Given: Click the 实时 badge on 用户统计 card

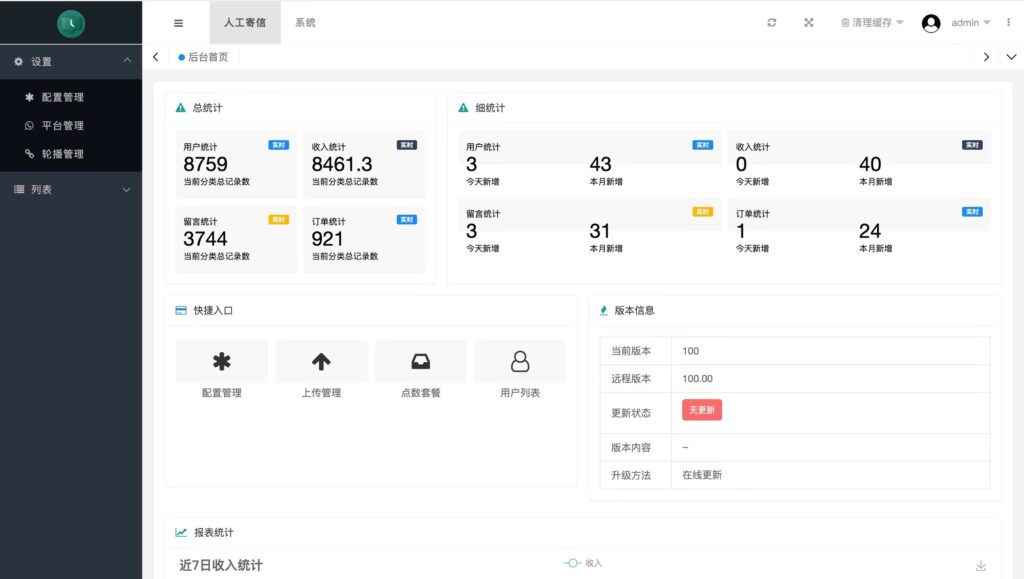Looking at the screenshot, I should pyautogui.click(x=277, y=144).
